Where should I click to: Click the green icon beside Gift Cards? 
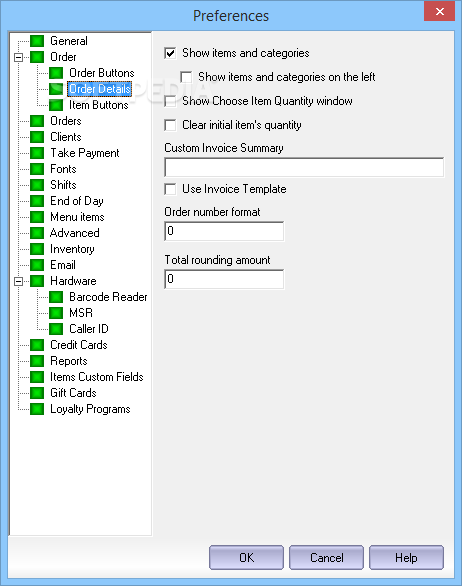pos(37,393)
